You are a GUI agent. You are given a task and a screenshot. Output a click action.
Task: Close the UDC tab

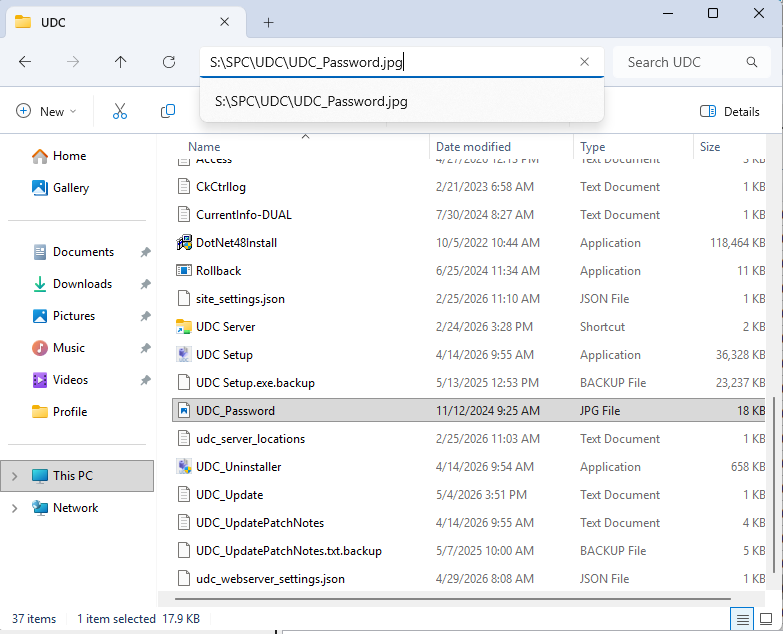coord(225,22)
